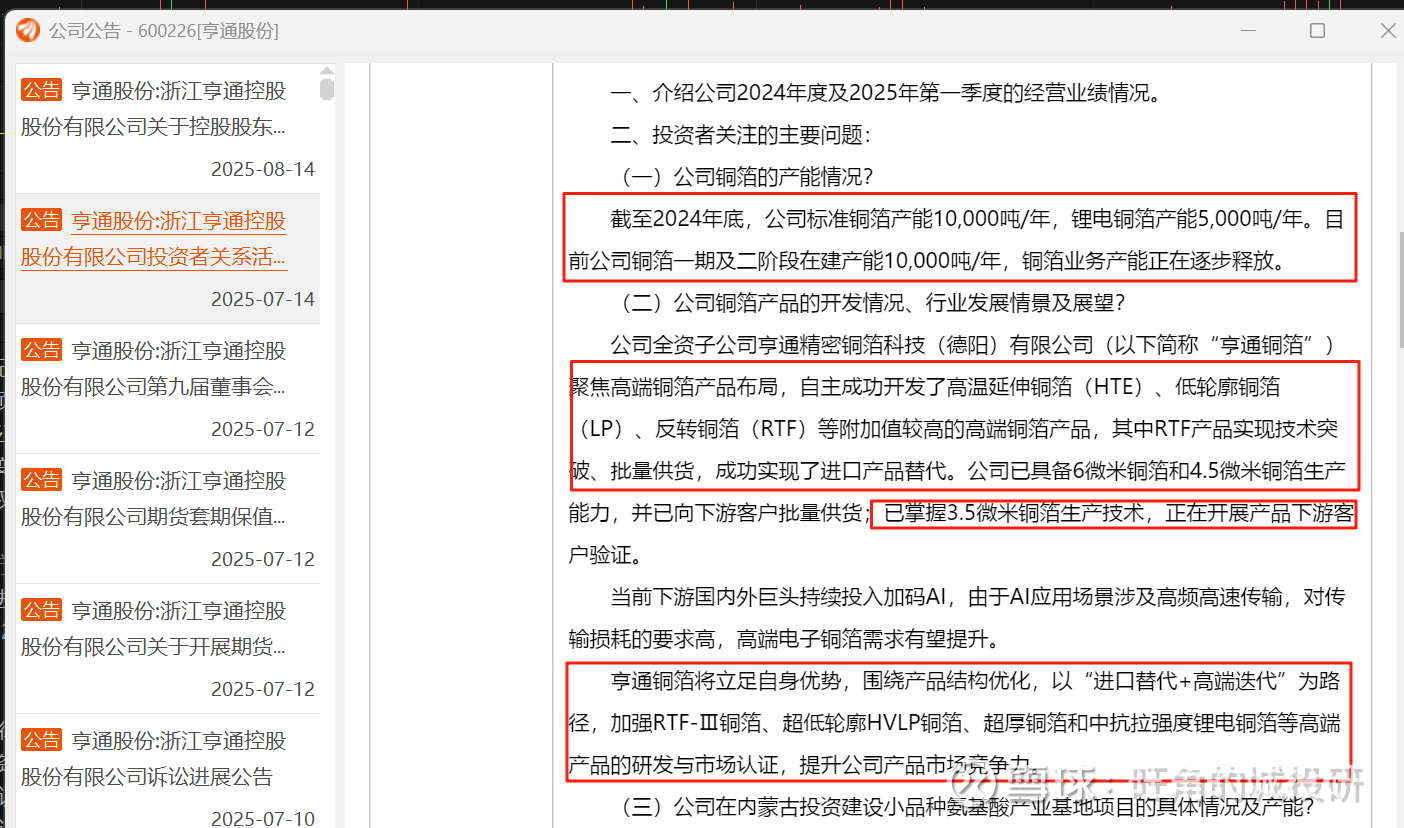Click the 2025-07-12 date under 第九届董事会
This screenshot has width=1404, height=828.
click(263, 429)
